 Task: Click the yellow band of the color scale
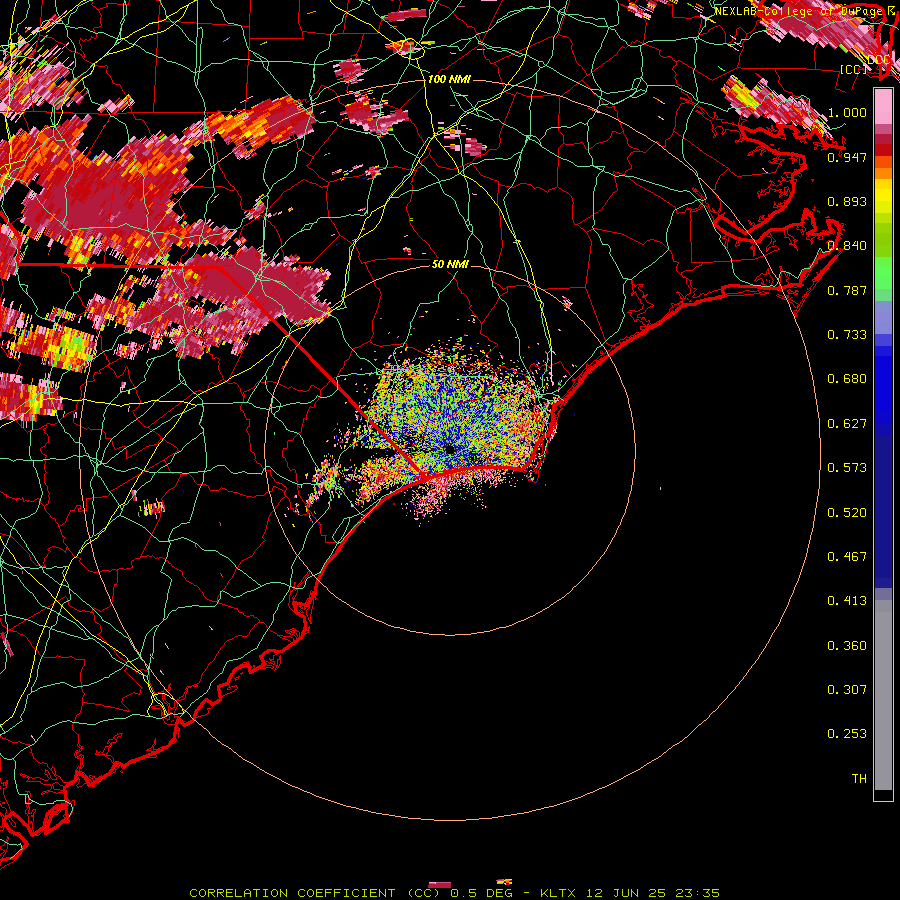point(883,196)
